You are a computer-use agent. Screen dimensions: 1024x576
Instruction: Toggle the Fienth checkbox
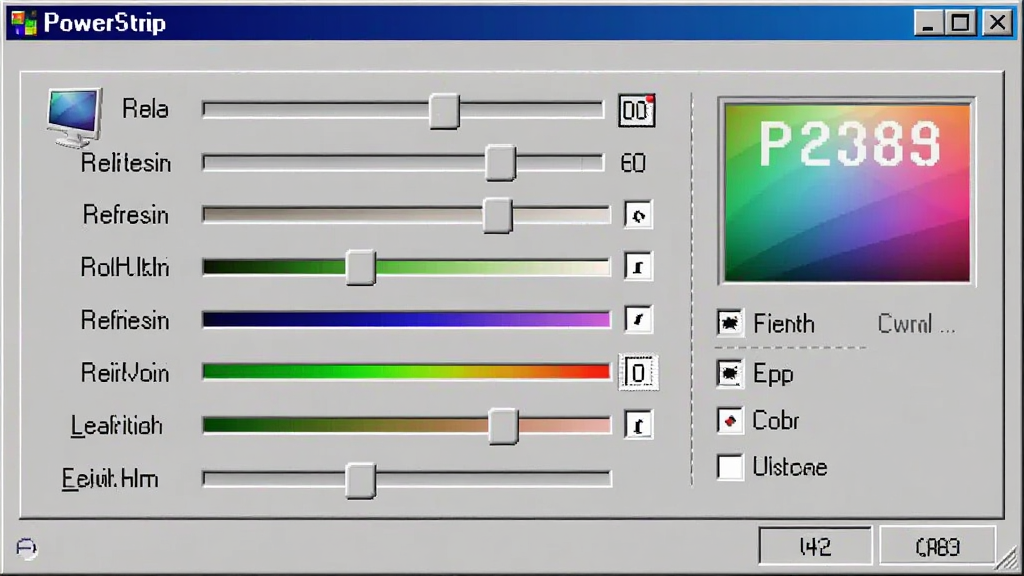(x=729, y=323)
